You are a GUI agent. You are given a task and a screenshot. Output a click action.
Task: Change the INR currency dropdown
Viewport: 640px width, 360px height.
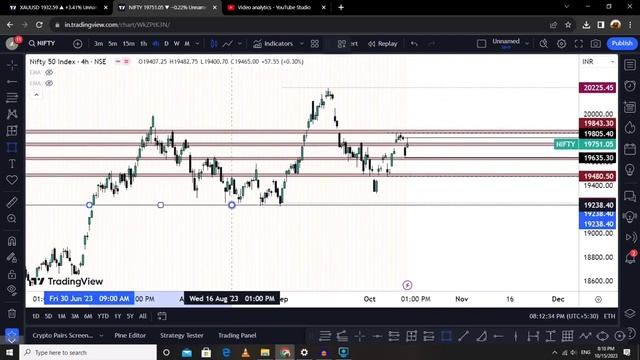(598, 62)
